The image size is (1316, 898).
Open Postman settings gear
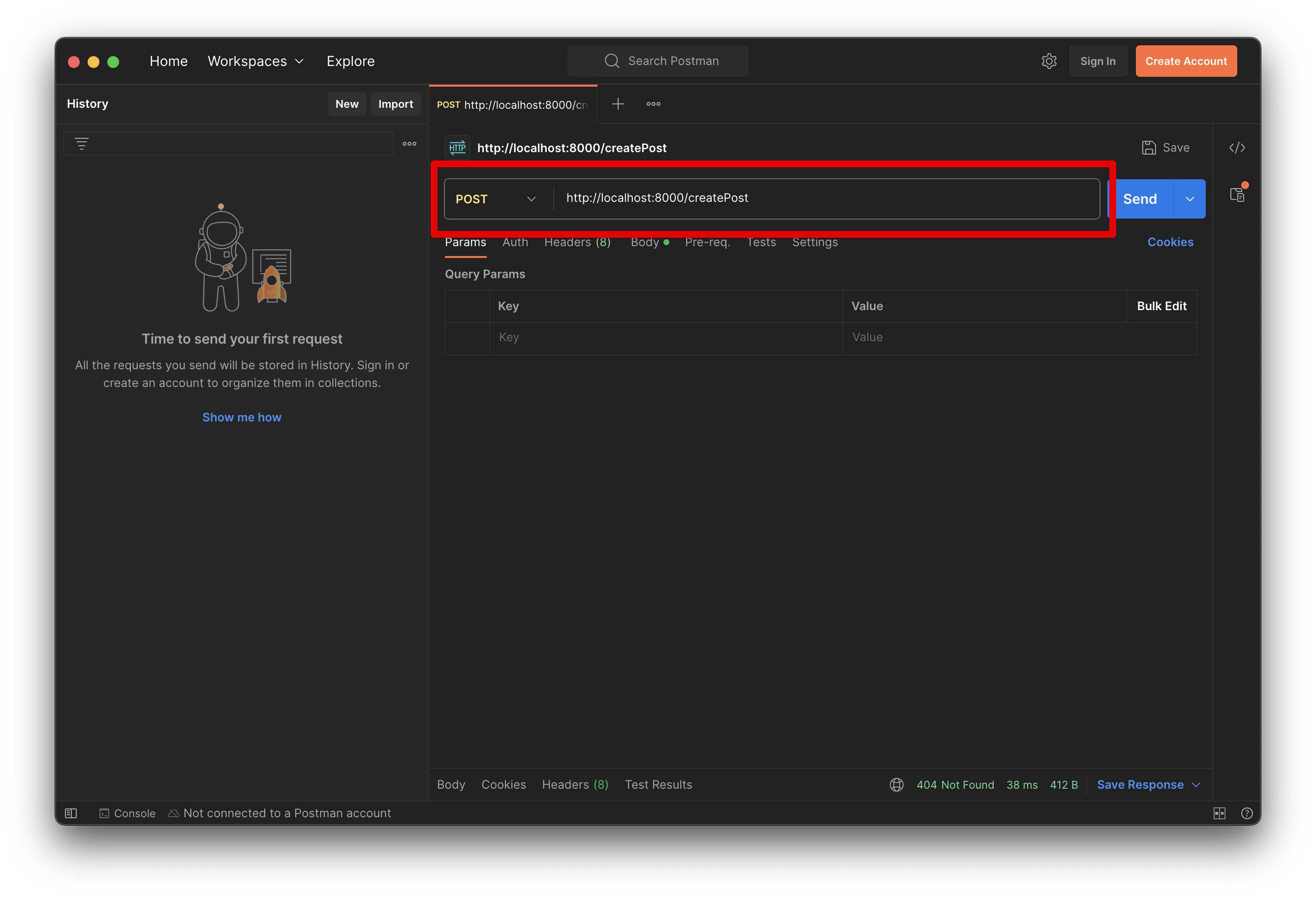[1049, 61]
